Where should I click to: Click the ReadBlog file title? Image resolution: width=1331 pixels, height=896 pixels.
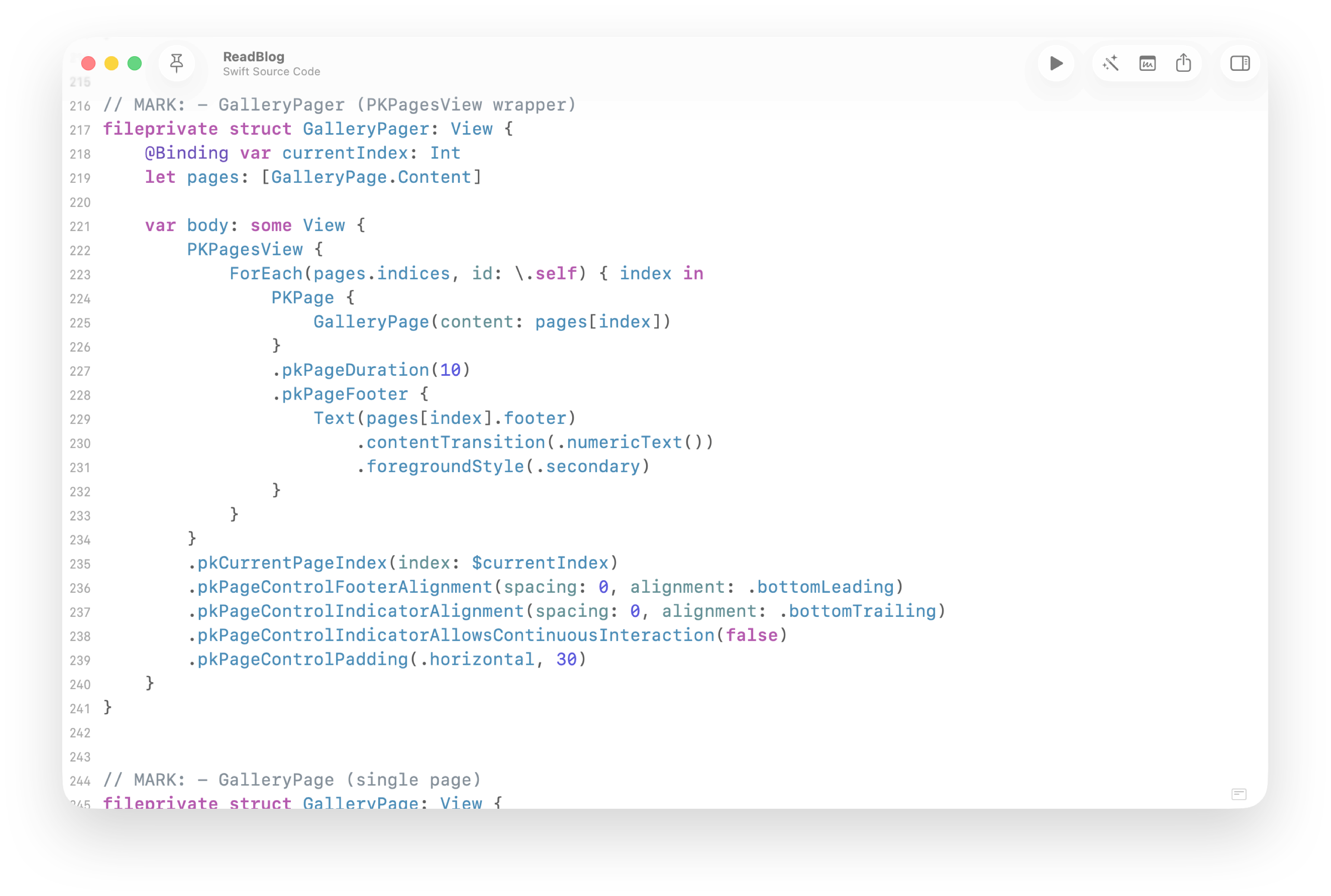click(253, 57)
